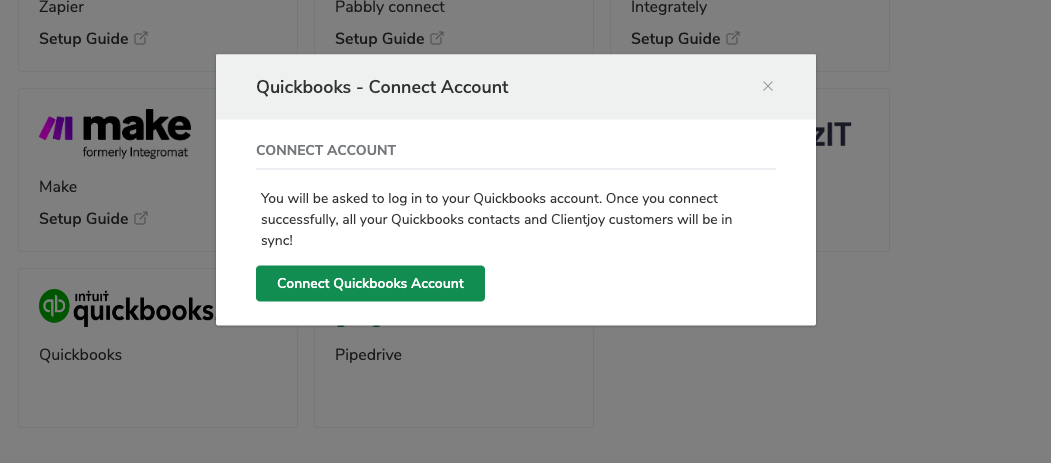Open the Zapier Setup Guide link
Screen dimensions: 1051x463
tap(84, 39)
